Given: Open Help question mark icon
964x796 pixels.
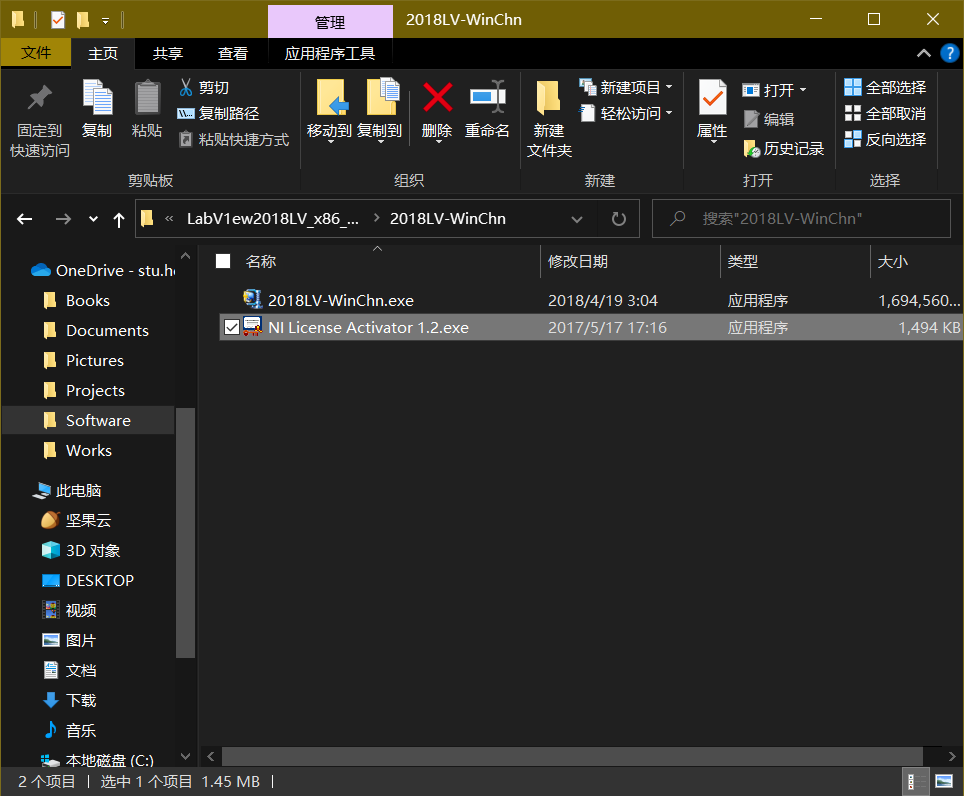Looking at the screenshot, I should [x=949, y=53].
